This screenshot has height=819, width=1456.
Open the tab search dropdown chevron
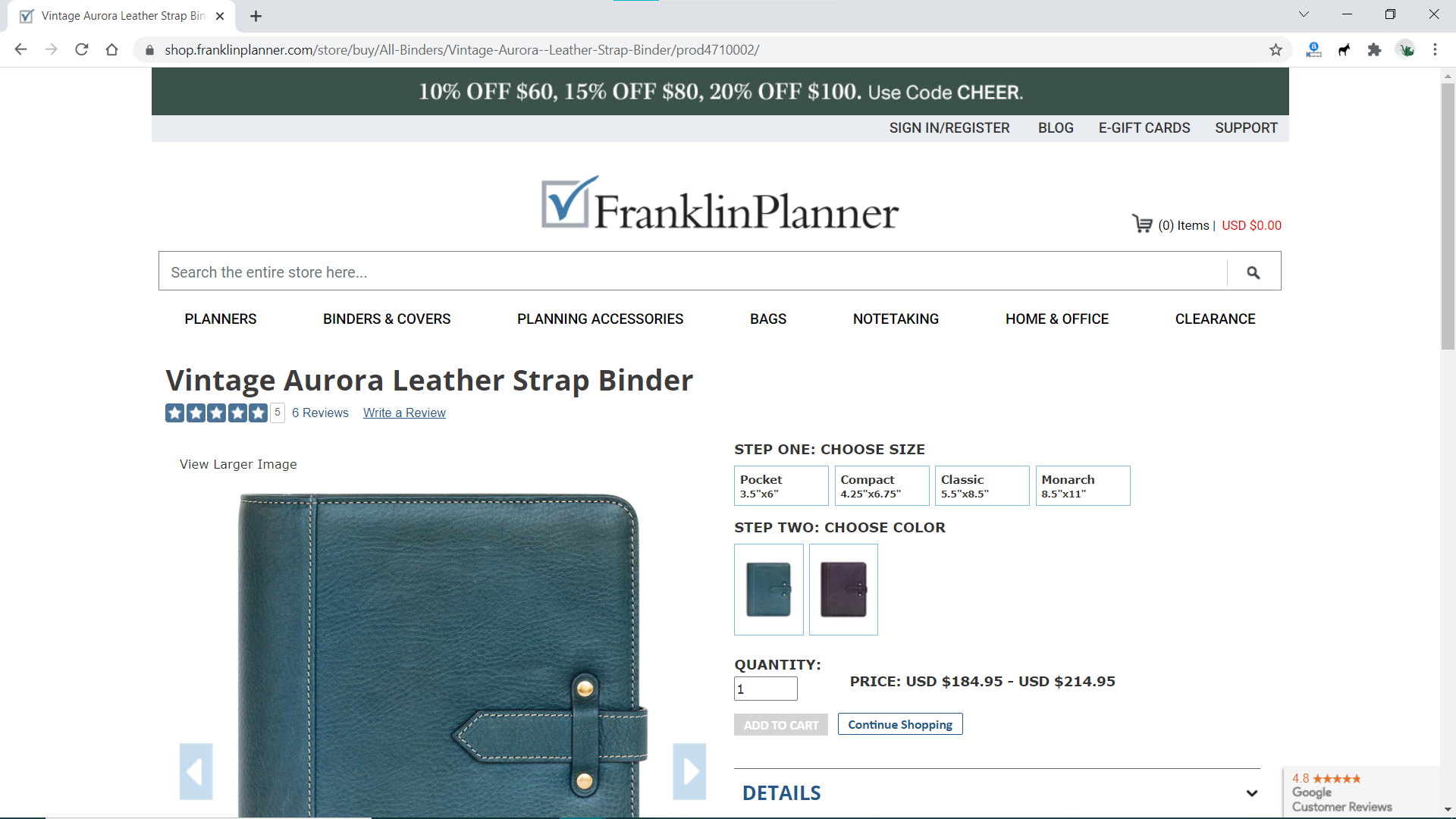tap(1304, 14)
